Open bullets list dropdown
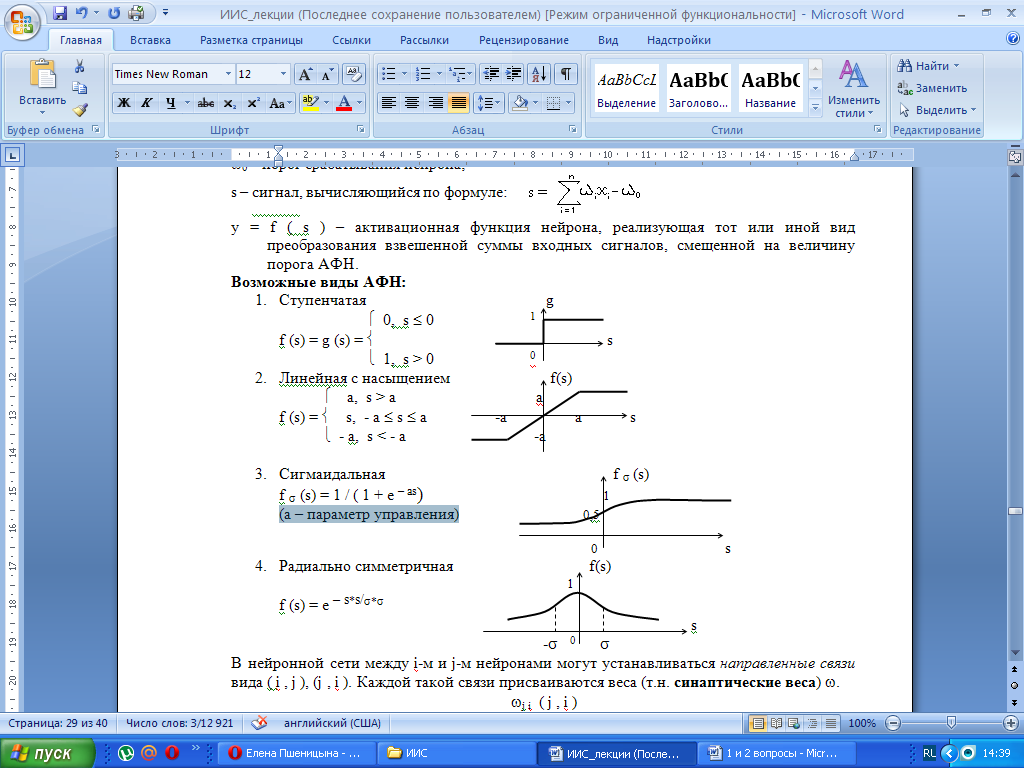This screenshot has height=768, width=1024. (x=404, y=74)
